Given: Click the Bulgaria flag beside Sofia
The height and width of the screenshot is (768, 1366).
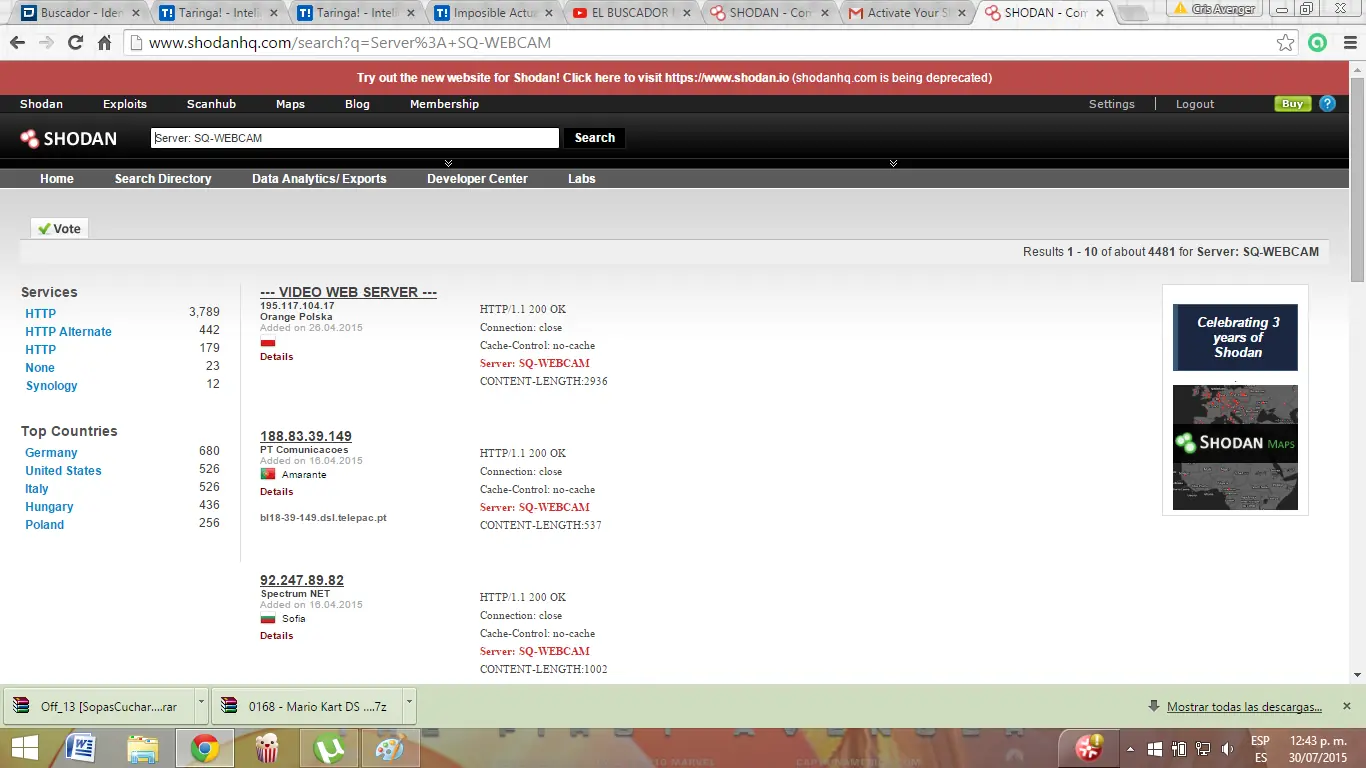Looking at the screenshot, I should point(267,618).
